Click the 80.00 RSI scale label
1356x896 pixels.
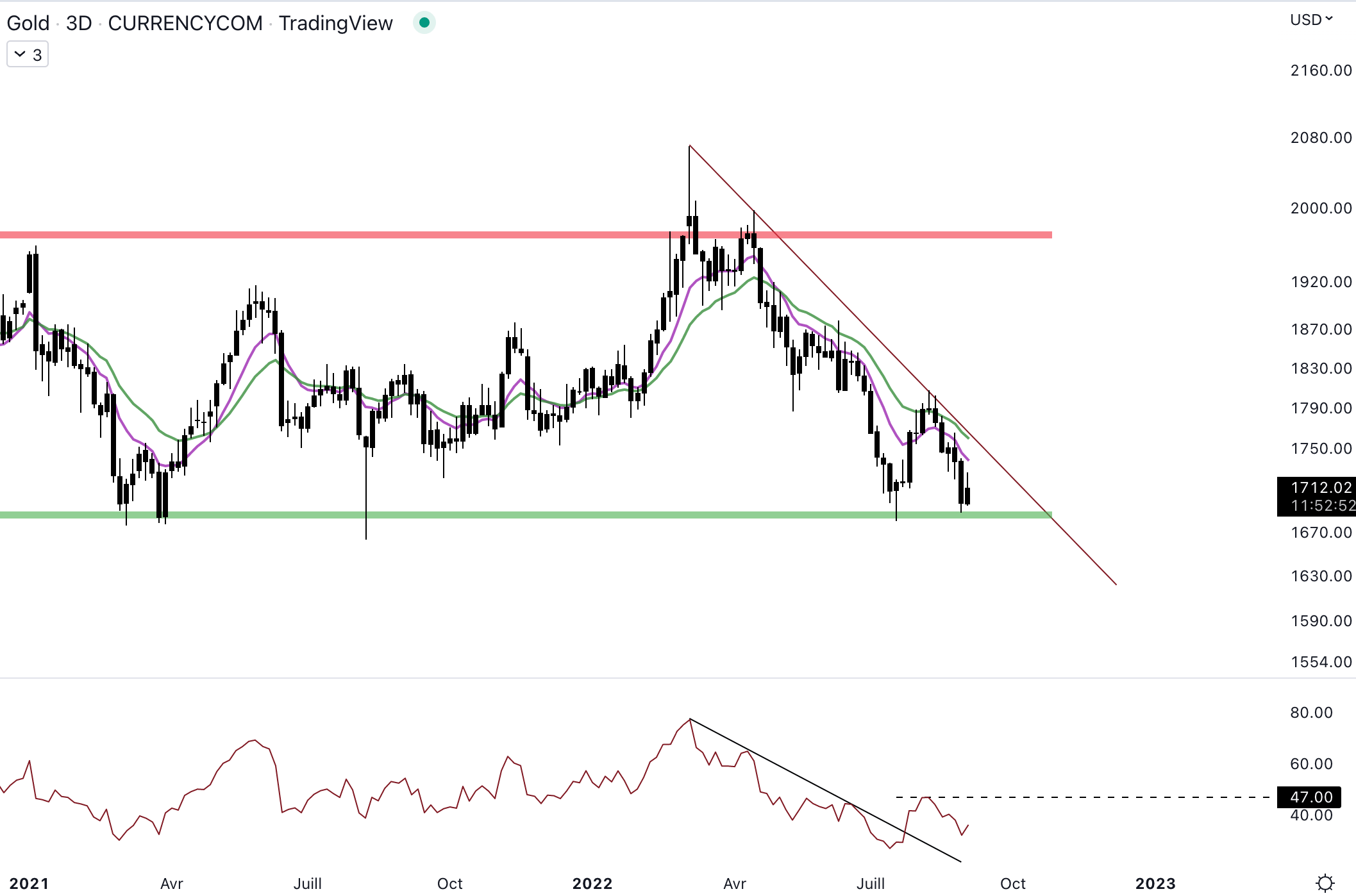(x=1310, y=713)
